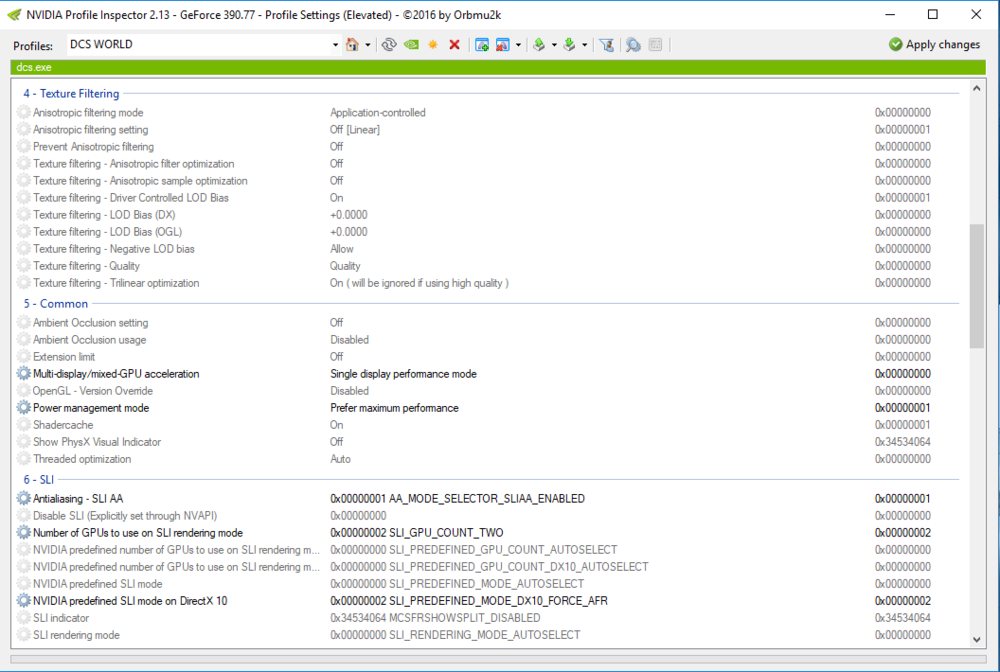
Task: Open the import options dropdown arrow
Action: pyautogui.click(x=584, y=45)
